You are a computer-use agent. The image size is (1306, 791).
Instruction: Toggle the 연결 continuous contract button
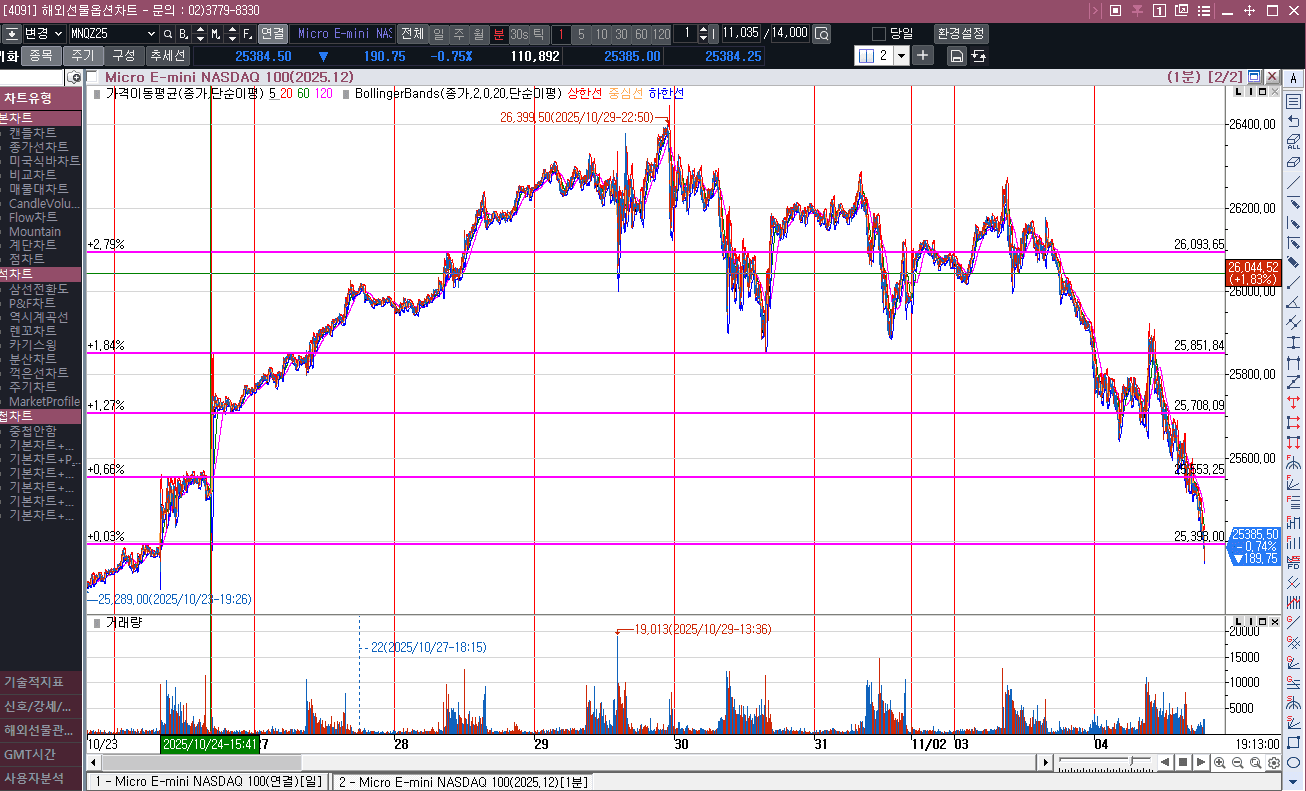point(272,33)
